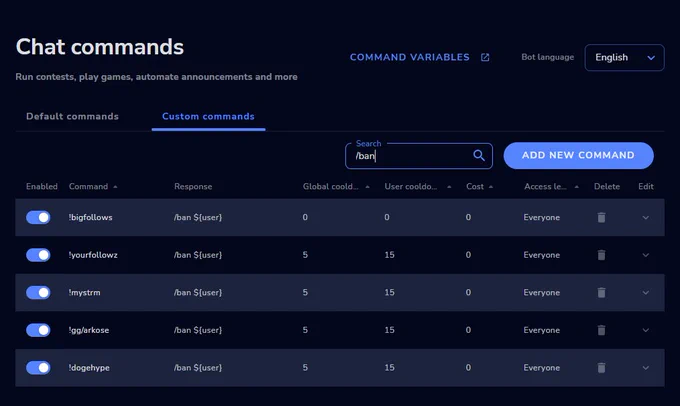Screen dimensions: 680x406
Task: Click the !yourfollowz command name
Action: point(93,255)
